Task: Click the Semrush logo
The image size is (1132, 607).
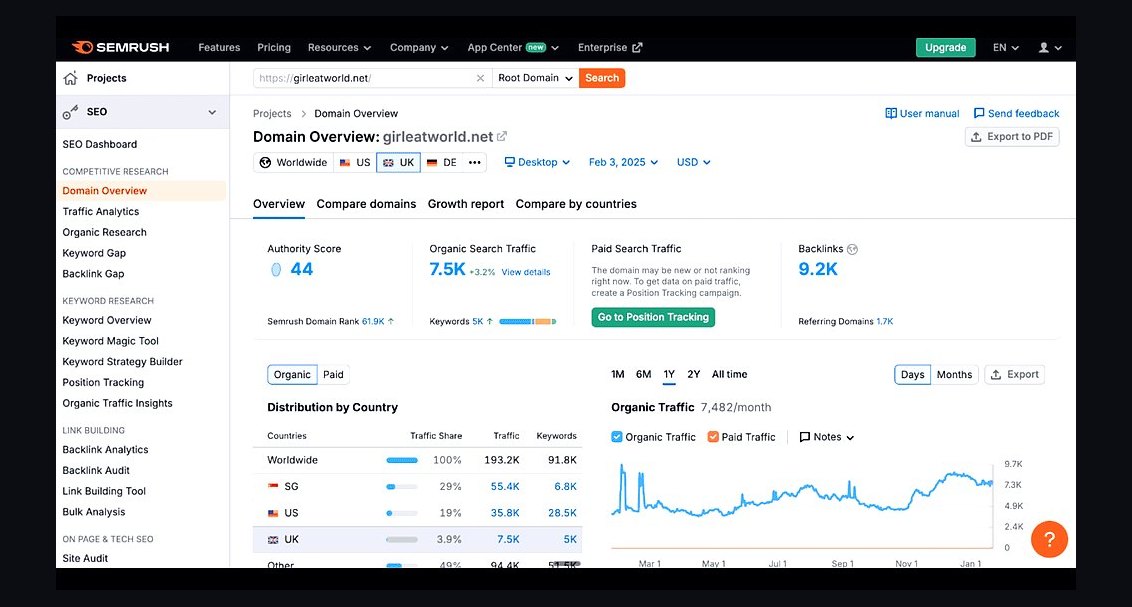Action: coord(121,48)
